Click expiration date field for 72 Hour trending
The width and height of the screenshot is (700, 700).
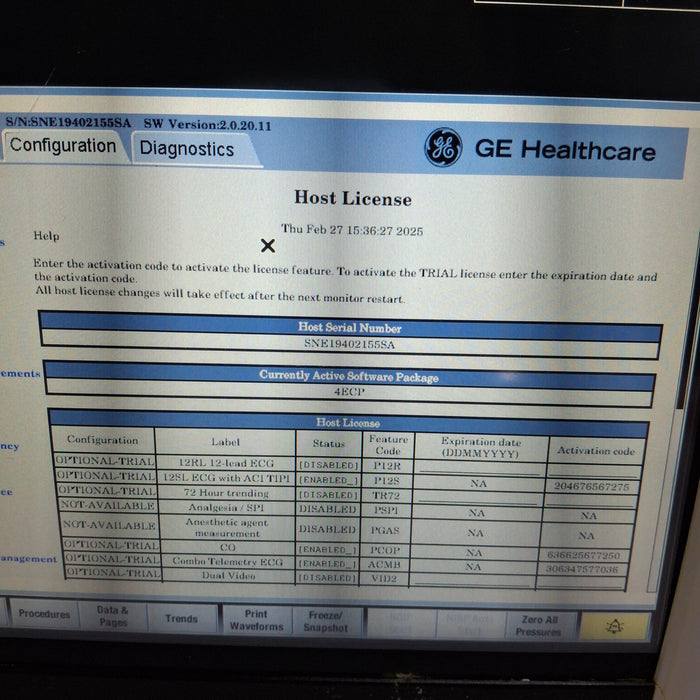[x=477, y=498]
